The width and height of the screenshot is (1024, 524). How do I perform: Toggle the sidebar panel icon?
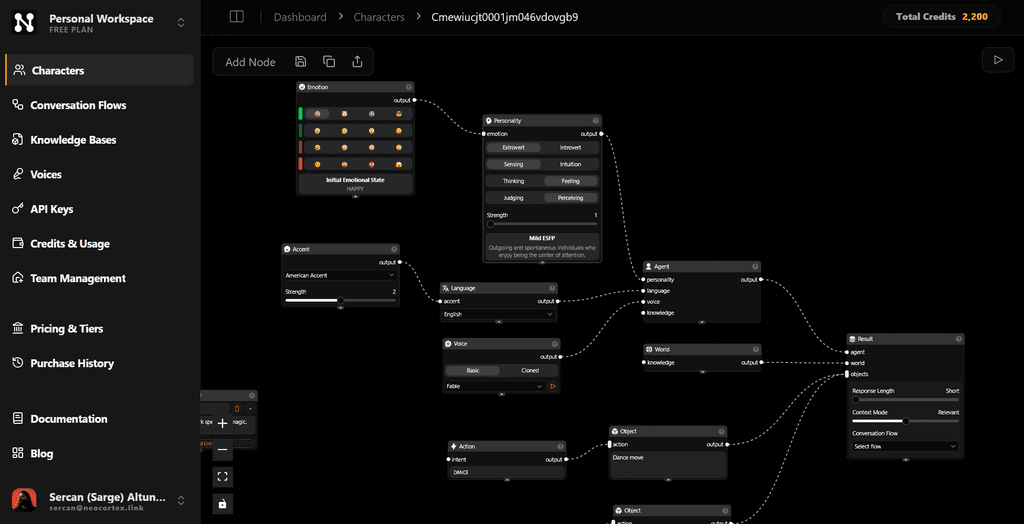tap(237, 17)
